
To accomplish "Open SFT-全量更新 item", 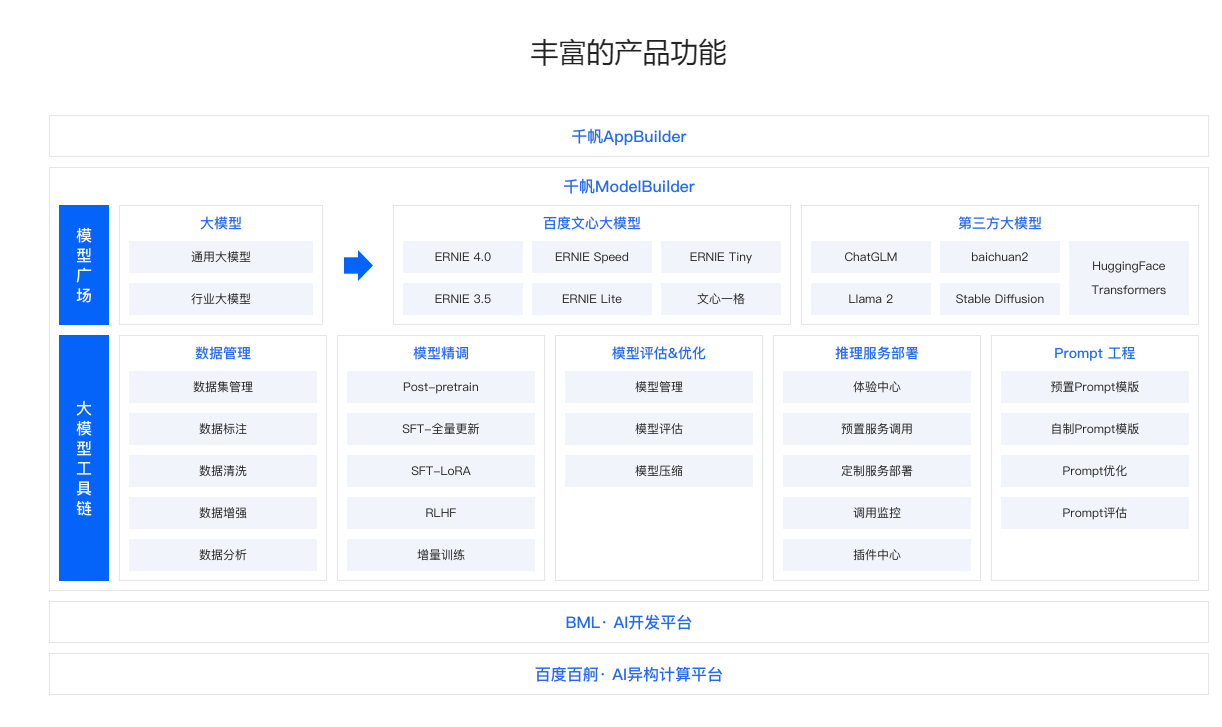I will (x=441, y=429).
